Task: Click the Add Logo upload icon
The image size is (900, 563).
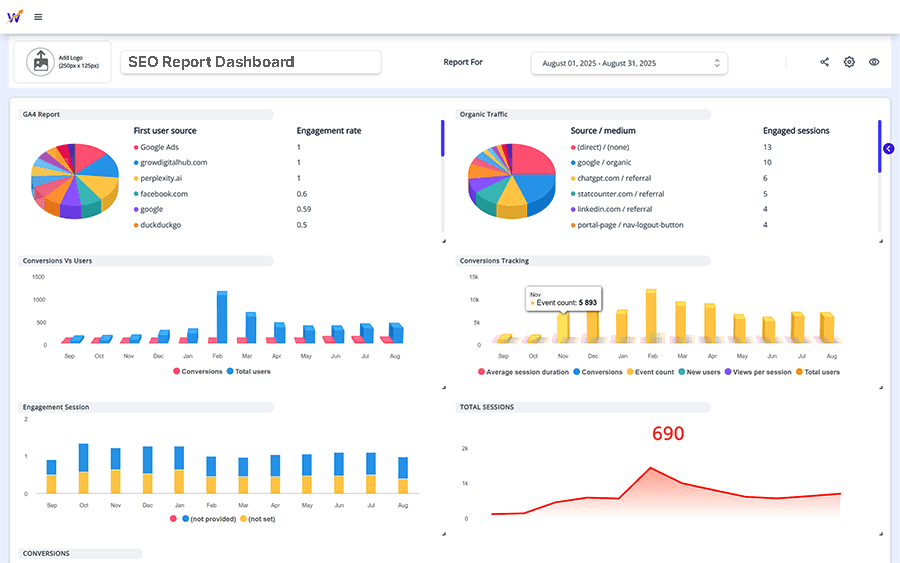Action: [x=41, y=62]
